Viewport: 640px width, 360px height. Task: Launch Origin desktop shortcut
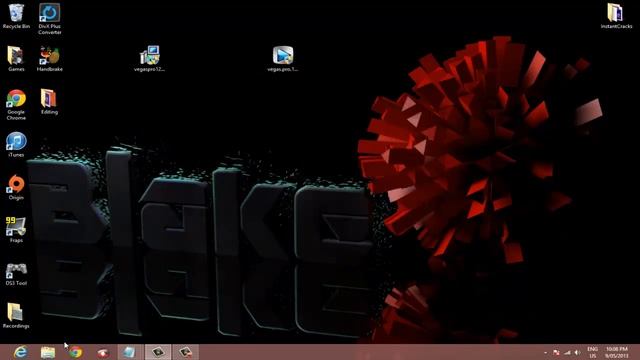click(x=16, y=187)
